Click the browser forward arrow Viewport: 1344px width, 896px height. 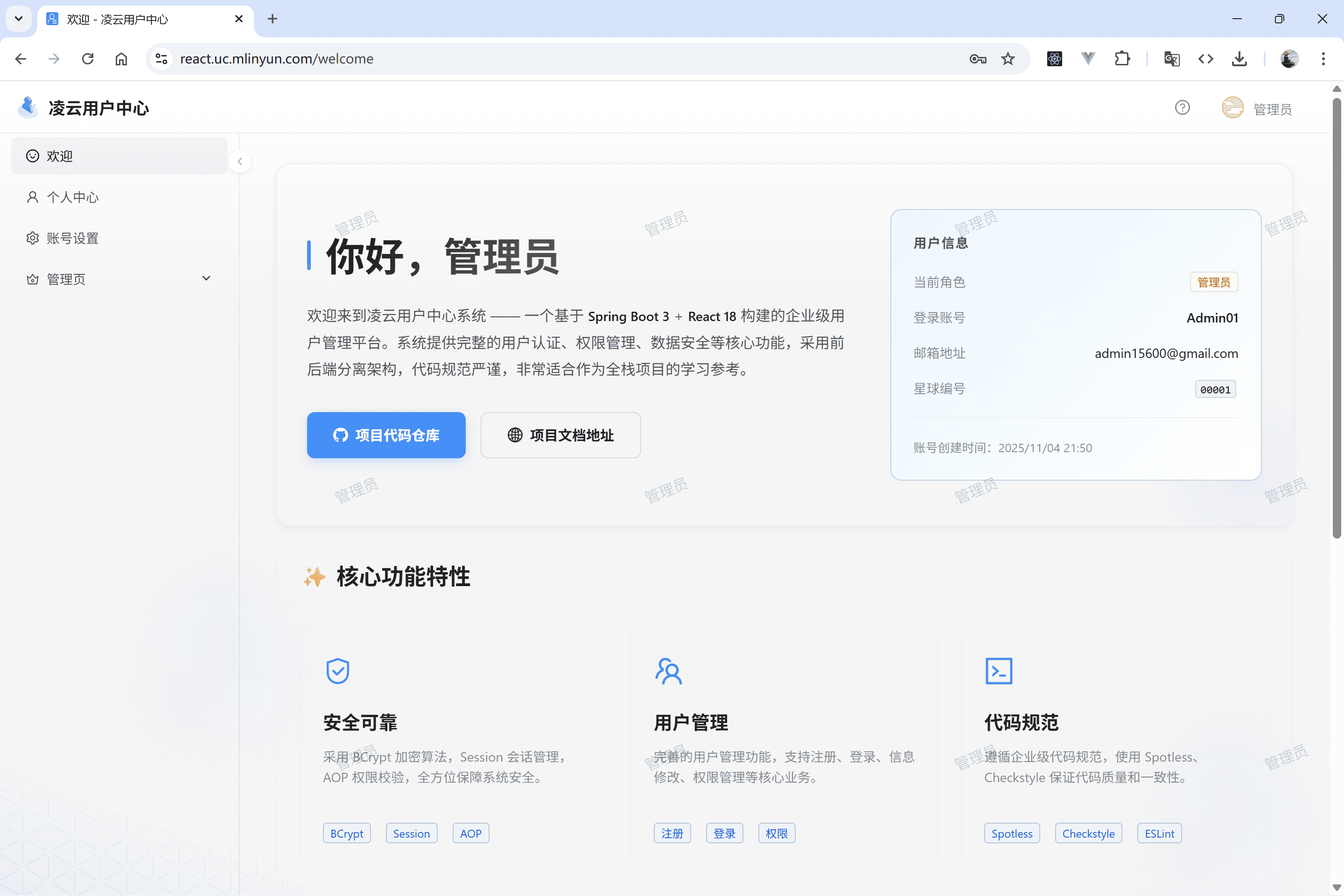[x=54, y=59]
